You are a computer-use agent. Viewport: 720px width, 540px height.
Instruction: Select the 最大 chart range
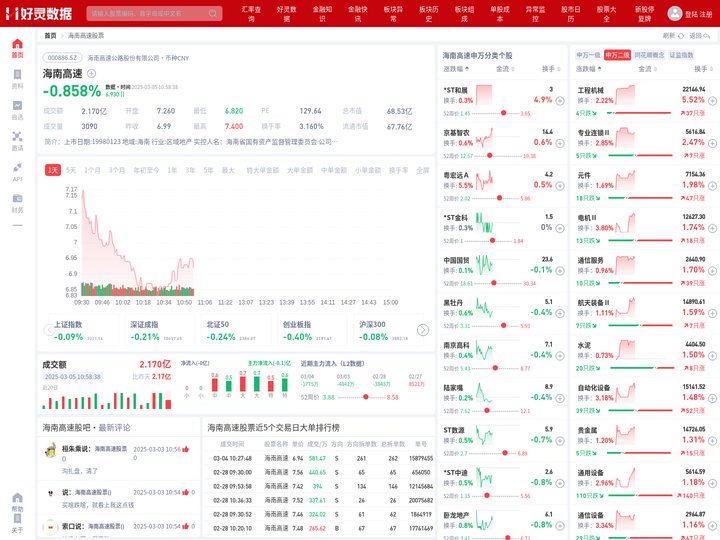click(x=228, y=170)
